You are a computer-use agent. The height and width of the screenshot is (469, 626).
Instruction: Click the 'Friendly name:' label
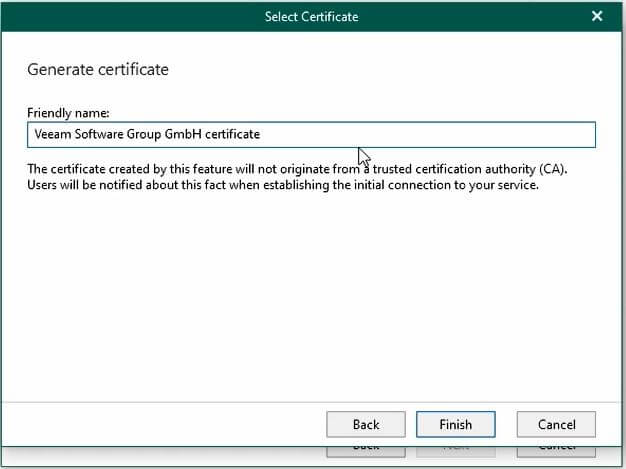tap(68, 113)
